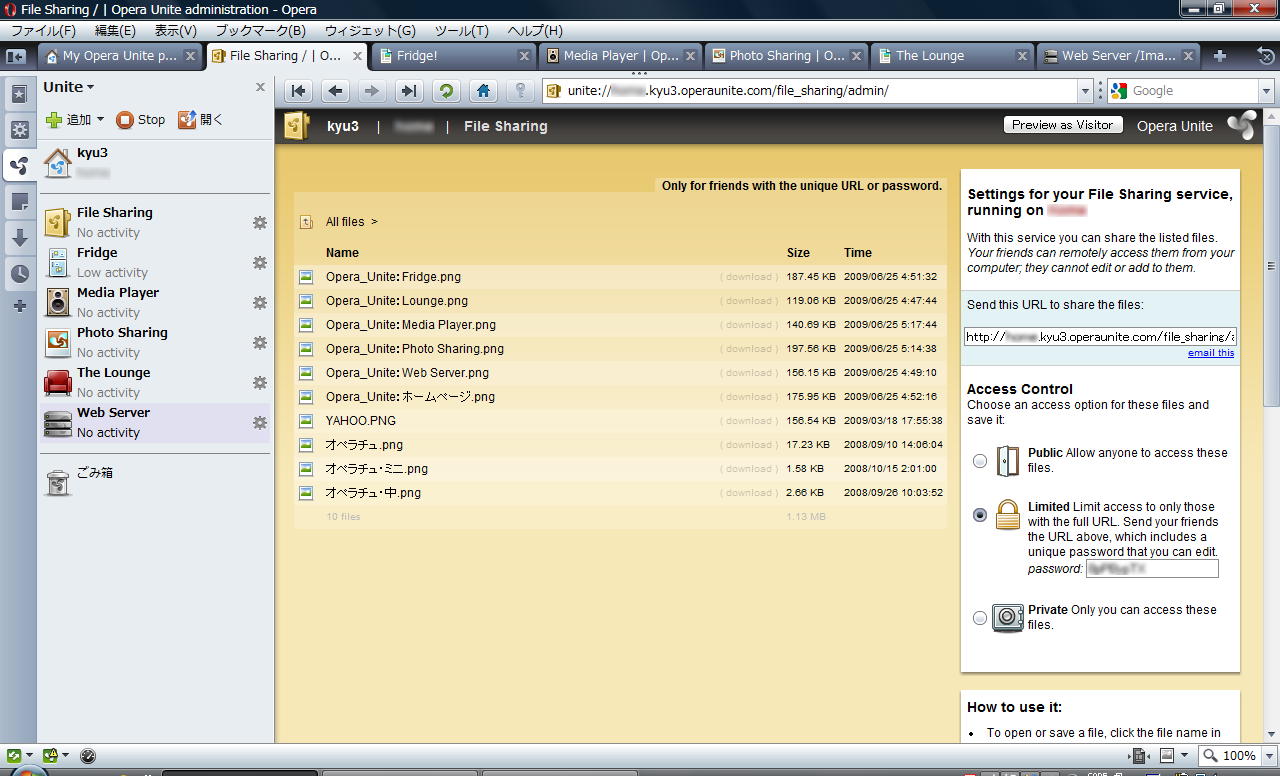This screenshot has width=1280, height=776.
Task: Open the 編集(E) menu
Action: [x=115, y=31]
